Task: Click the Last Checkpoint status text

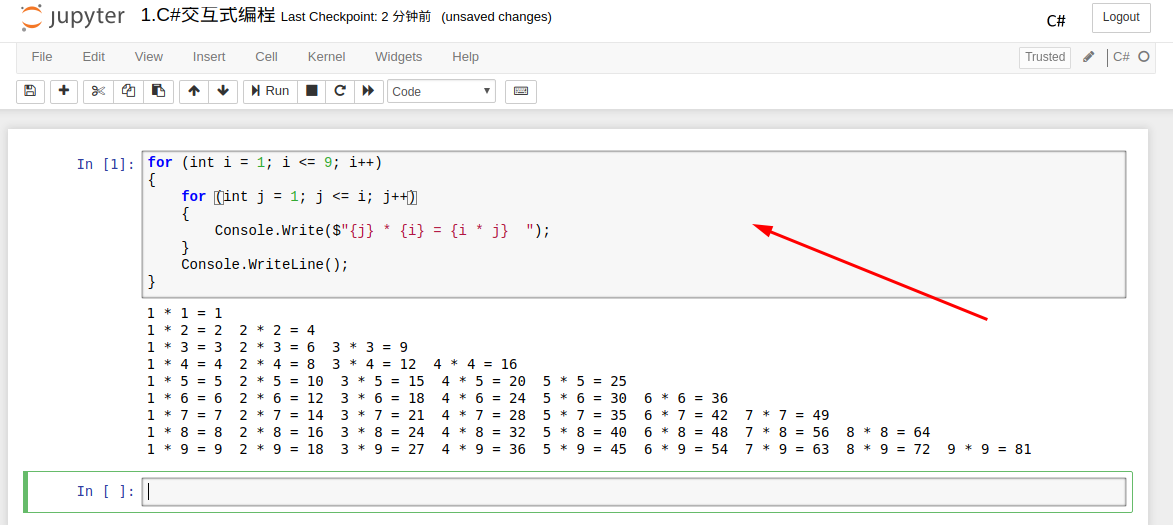Action: (x=356, y=16)
